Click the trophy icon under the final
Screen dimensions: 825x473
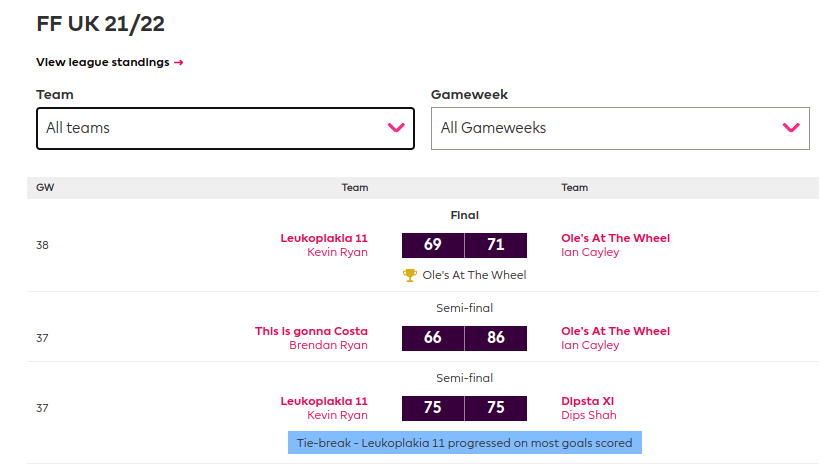[409, 275]
